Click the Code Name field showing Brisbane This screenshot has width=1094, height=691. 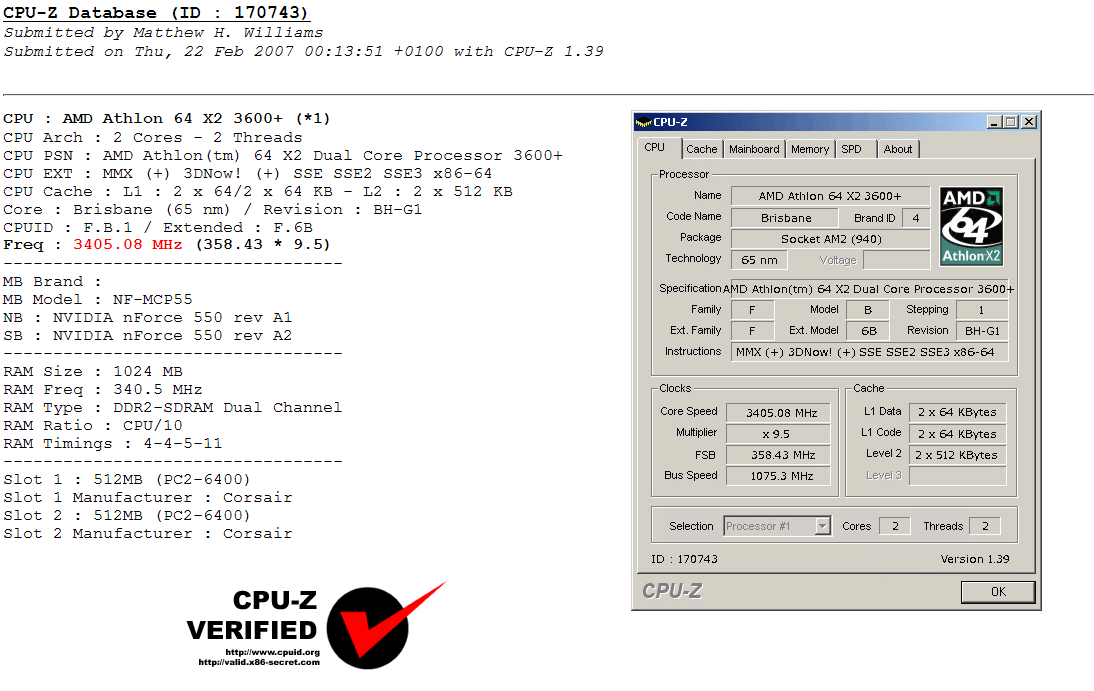coord(786,218)
